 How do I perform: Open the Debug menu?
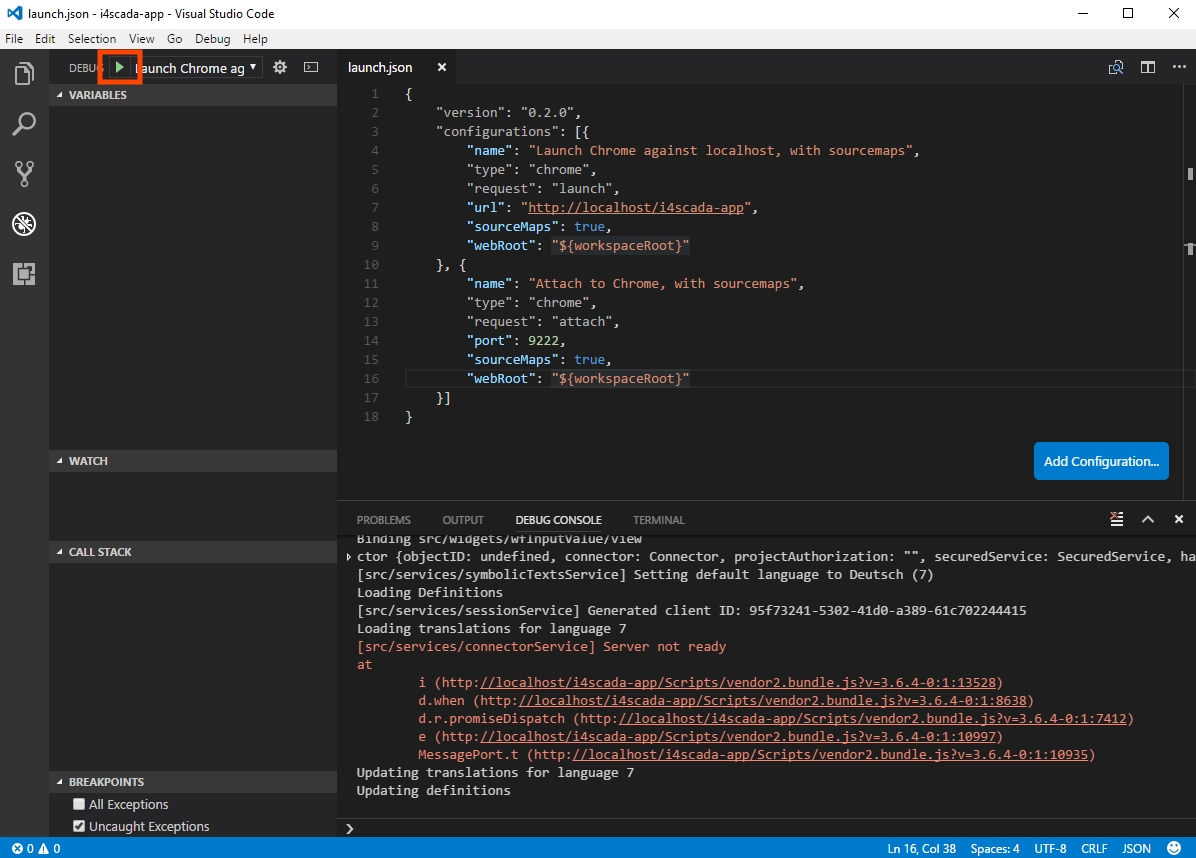[212, 39]
